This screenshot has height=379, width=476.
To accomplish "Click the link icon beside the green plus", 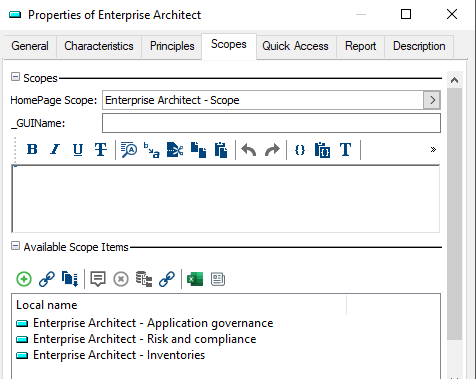I will [x=47, y=279].
